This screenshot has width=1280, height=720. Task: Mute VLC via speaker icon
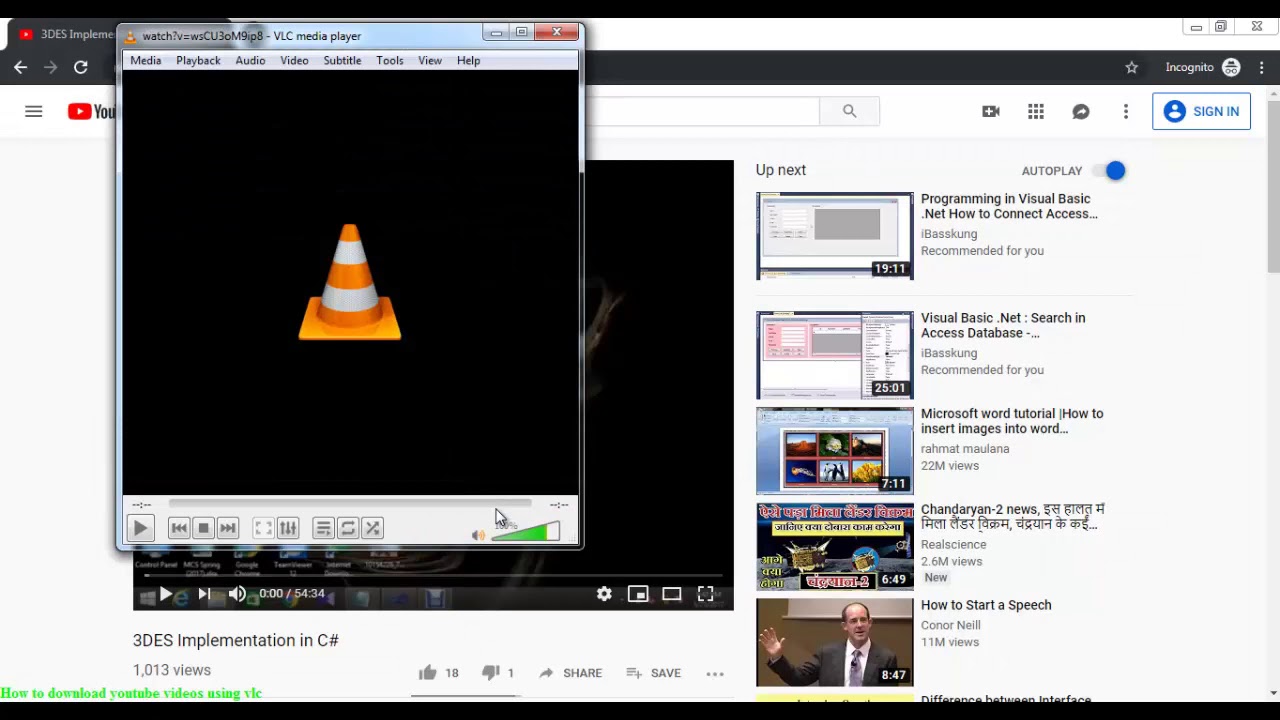coord(478,535)
